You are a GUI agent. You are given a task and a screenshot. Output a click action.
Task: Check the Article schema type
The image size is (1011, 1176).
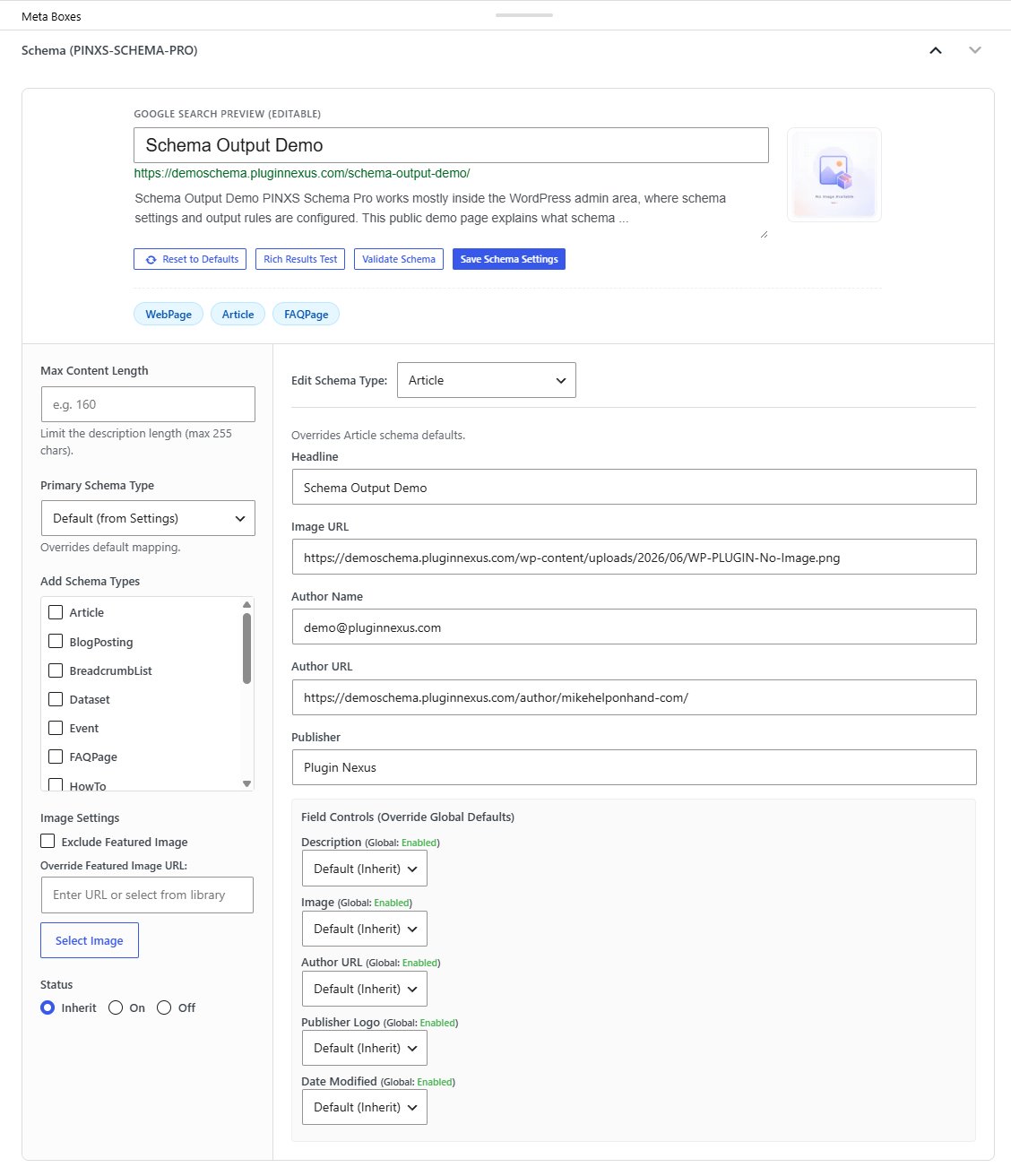pos(56,612)
